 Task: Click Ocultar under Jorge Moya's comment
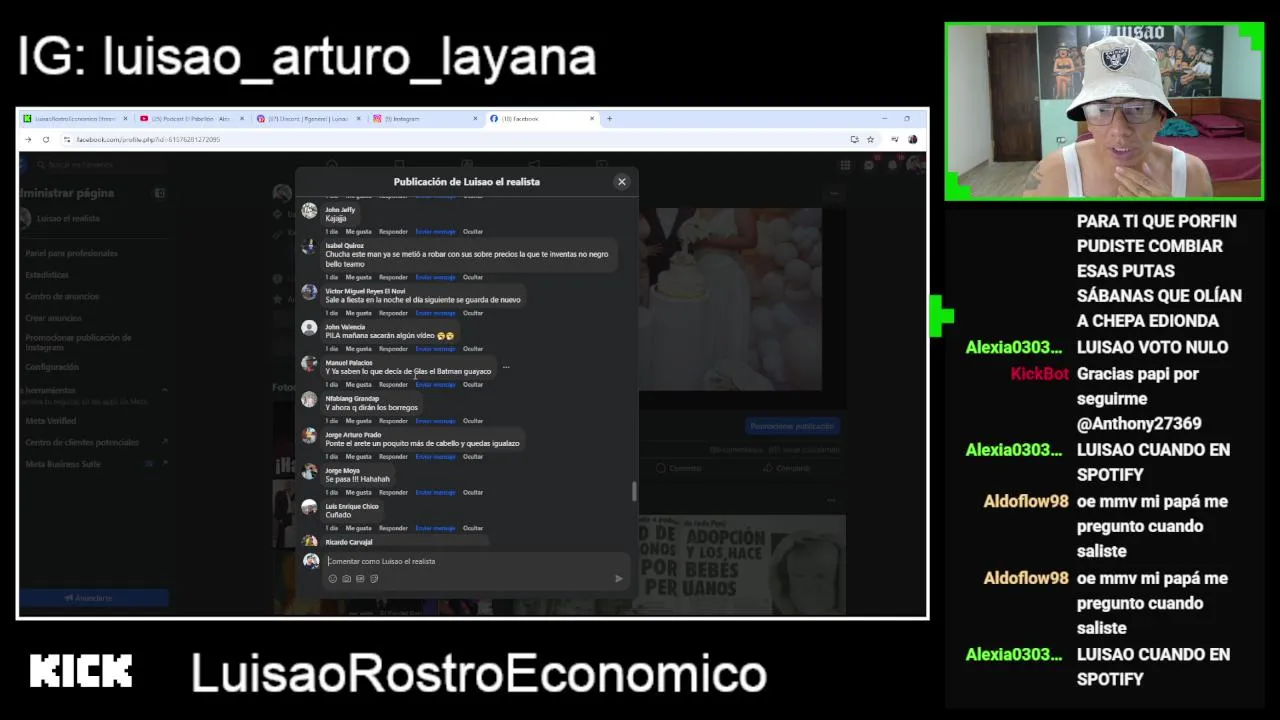(473, 493)
